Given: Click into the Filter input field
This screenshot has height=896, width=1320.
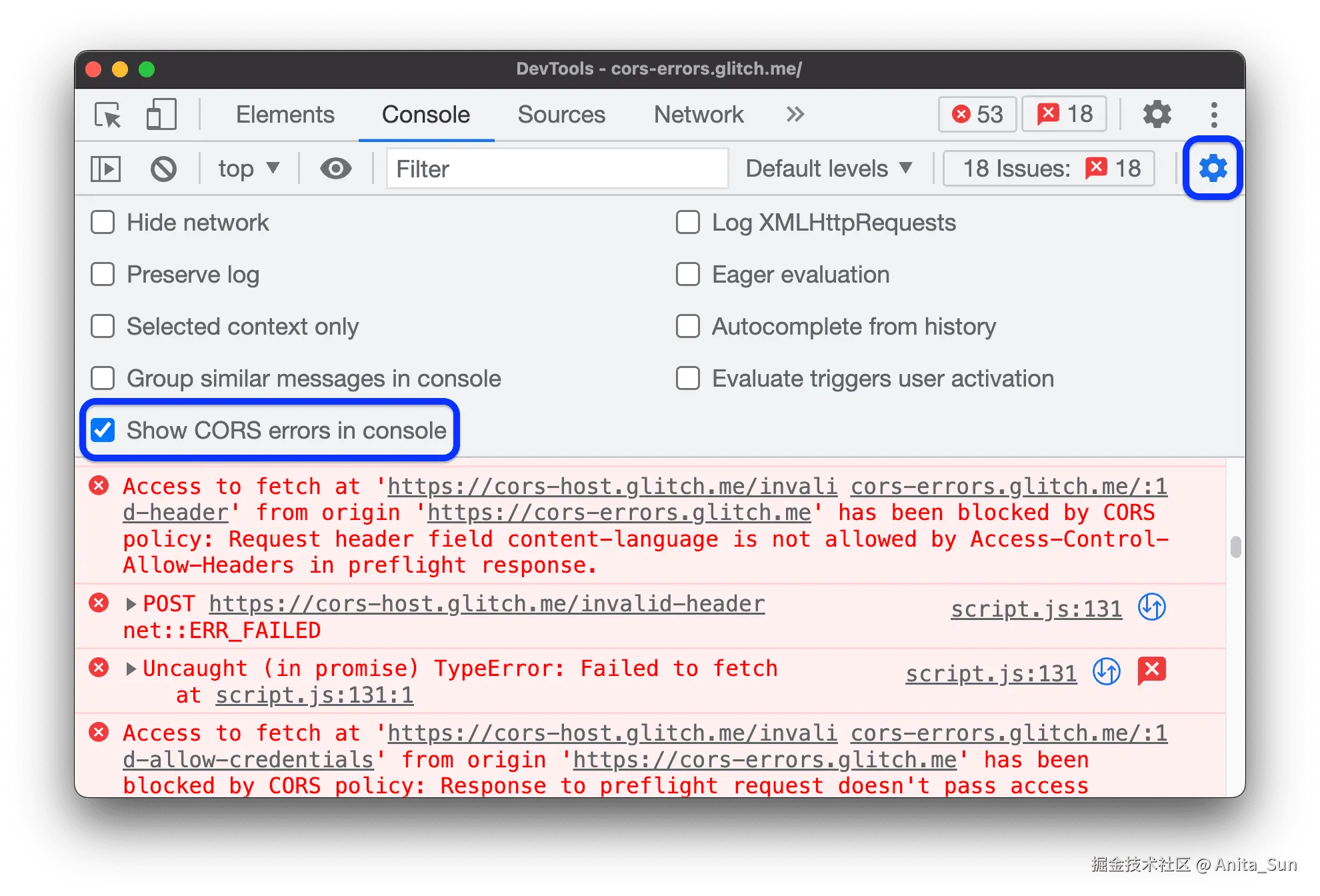Looking at the screenshot, I should (x=557, y=169).
